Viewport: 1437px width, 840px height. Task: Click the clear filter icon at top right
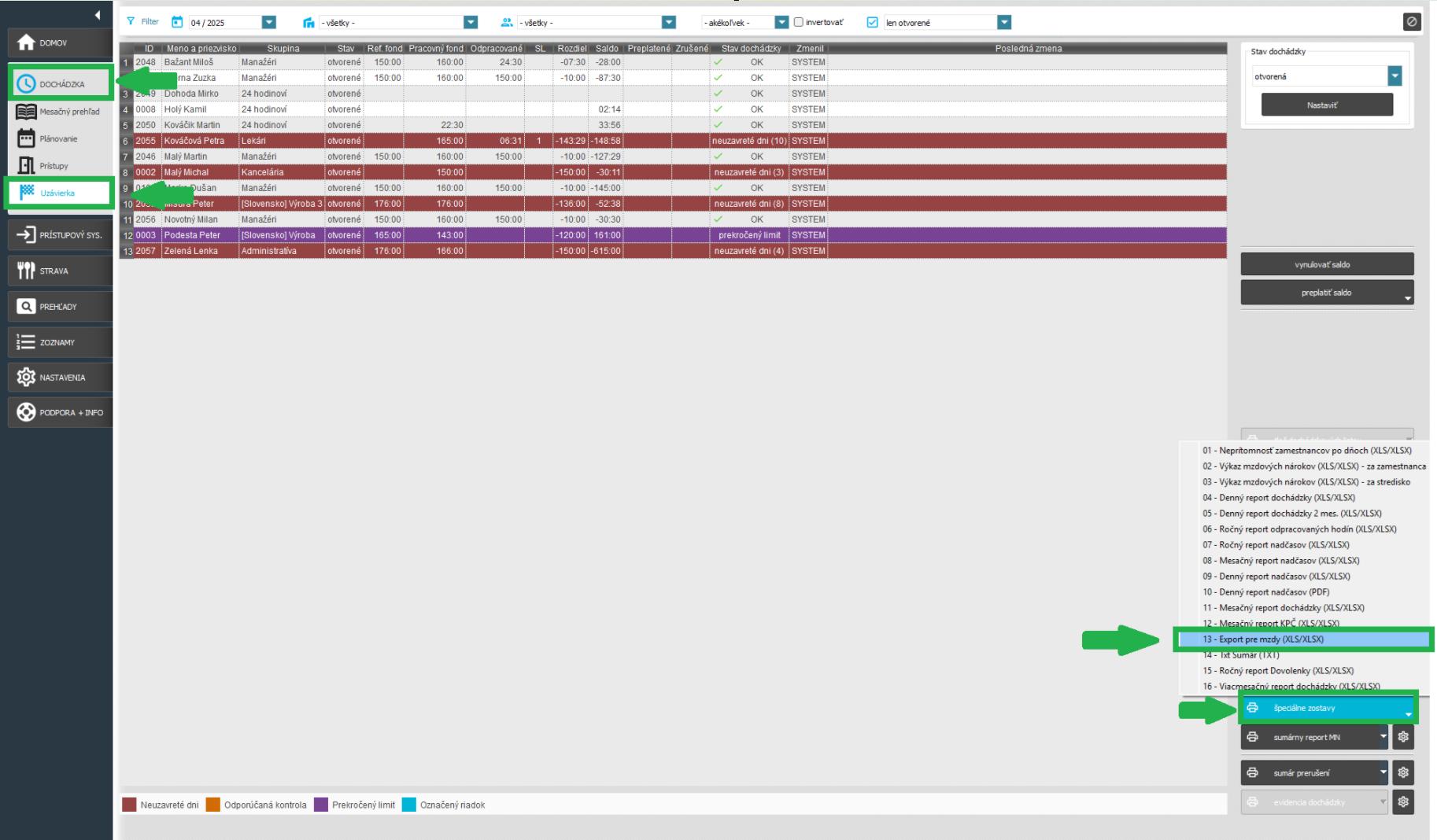(1412, 22)
